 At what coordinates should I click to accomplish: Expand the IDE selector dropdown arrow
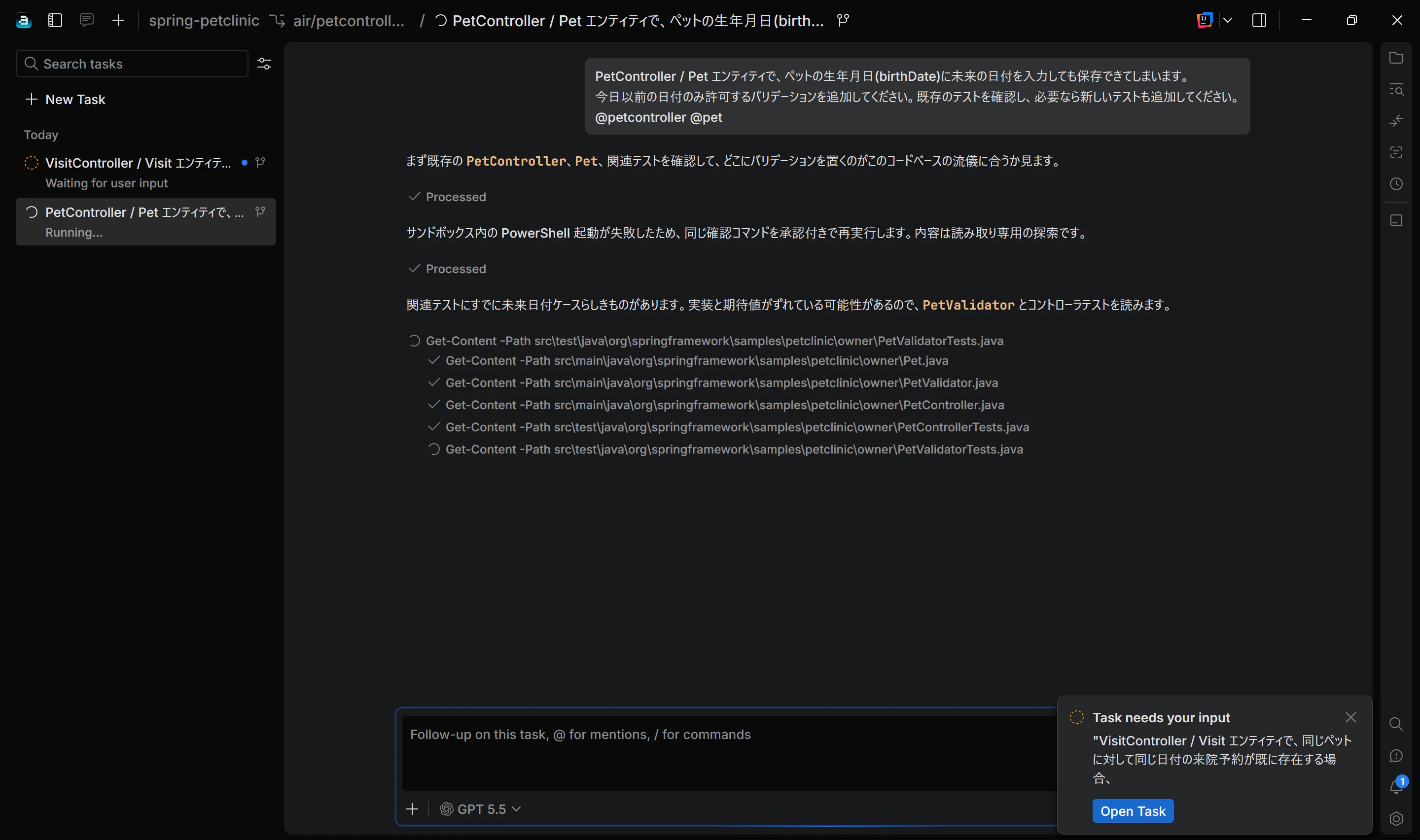(x=1228, y=20)
